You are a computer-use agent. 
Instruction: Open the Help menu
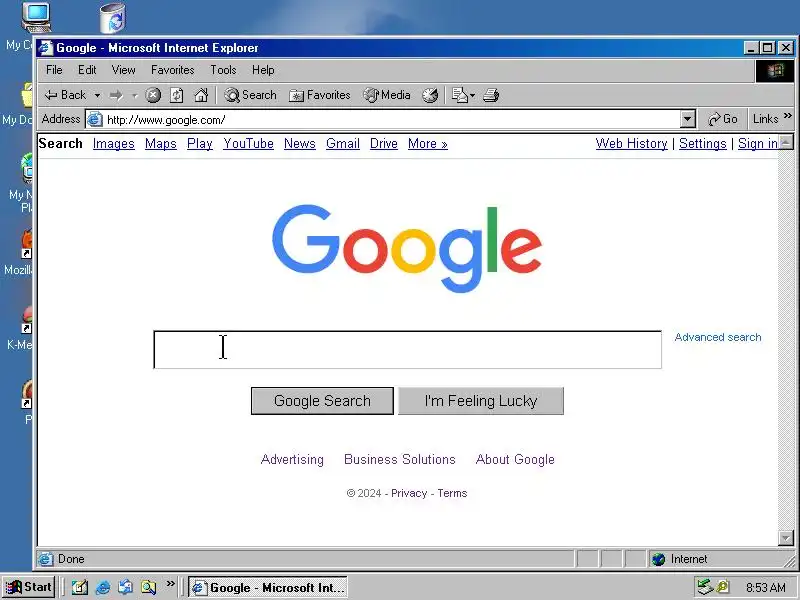tap(263, 70)
